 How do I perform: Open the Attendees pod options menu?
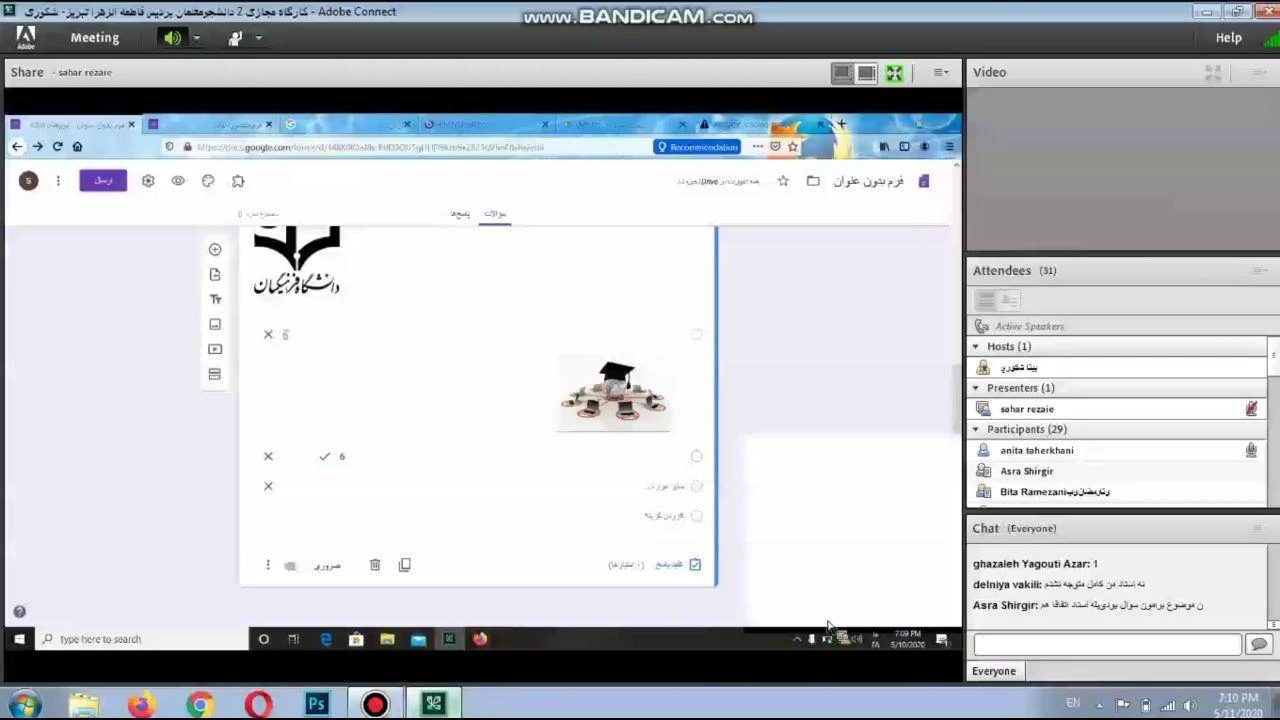click(x=1257, y=271)
